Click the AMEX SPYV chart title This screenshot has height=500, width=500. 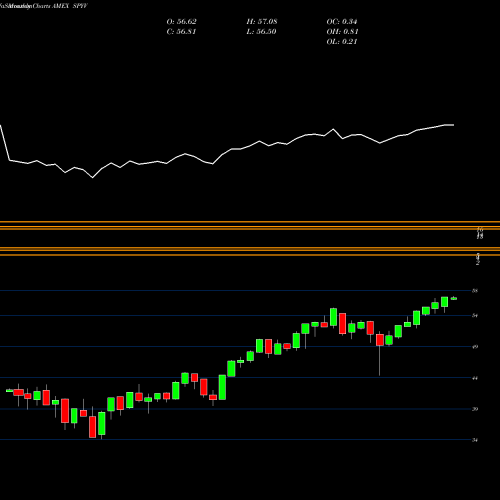[x=70, y=6]
